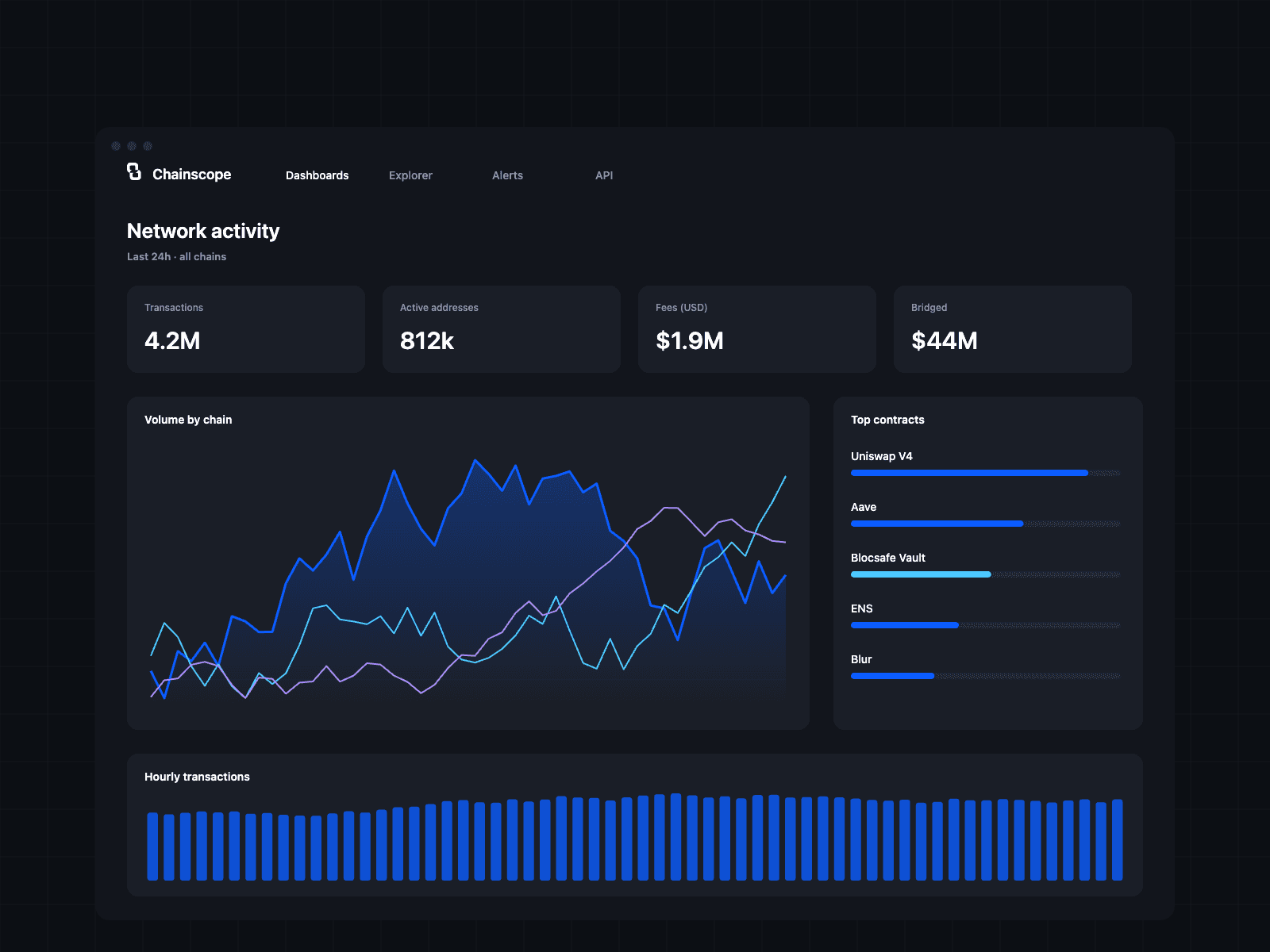Select the ENS contract label
Image resolution: width=1270 pixels, height=952 pixels.
(862, 608)
